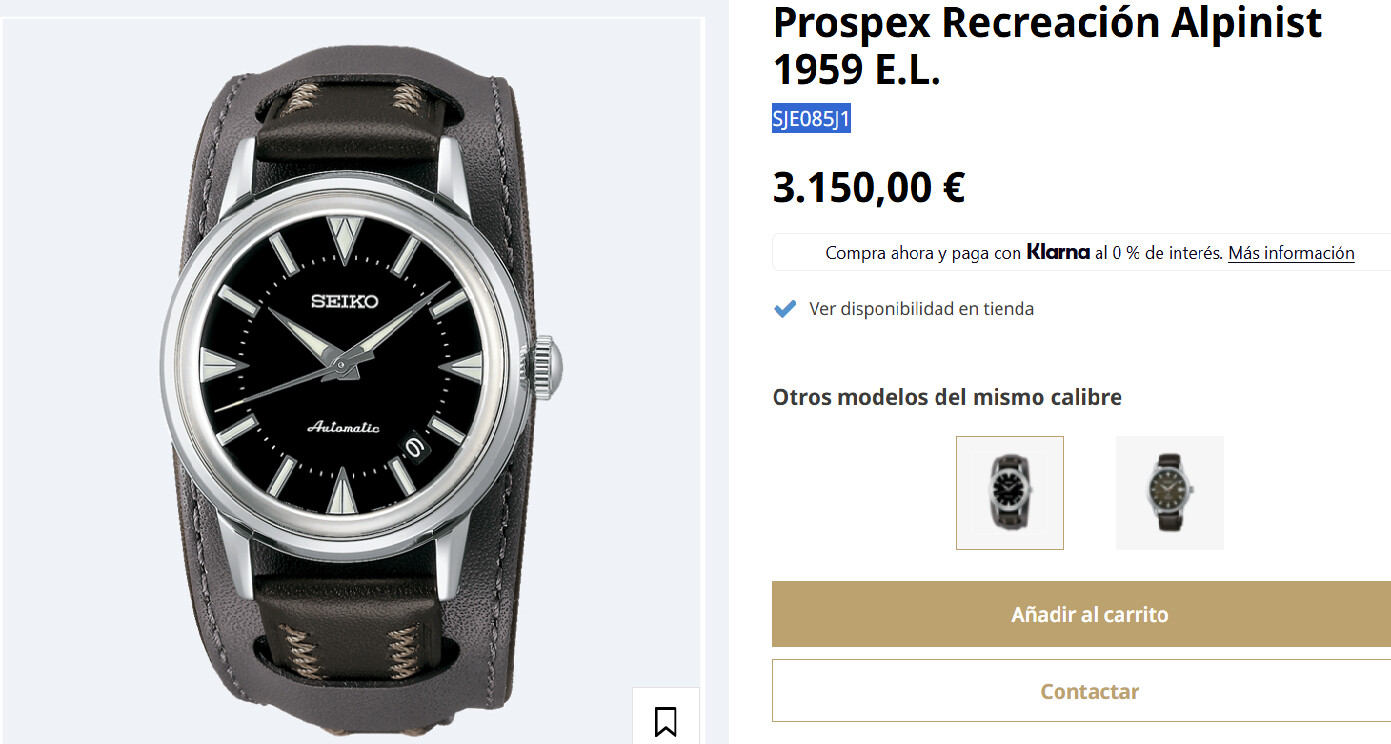The image size is (1391, 744).
Task: Click the Otros modelos del mismo calibre heading
Action: (x=947, y=397)
